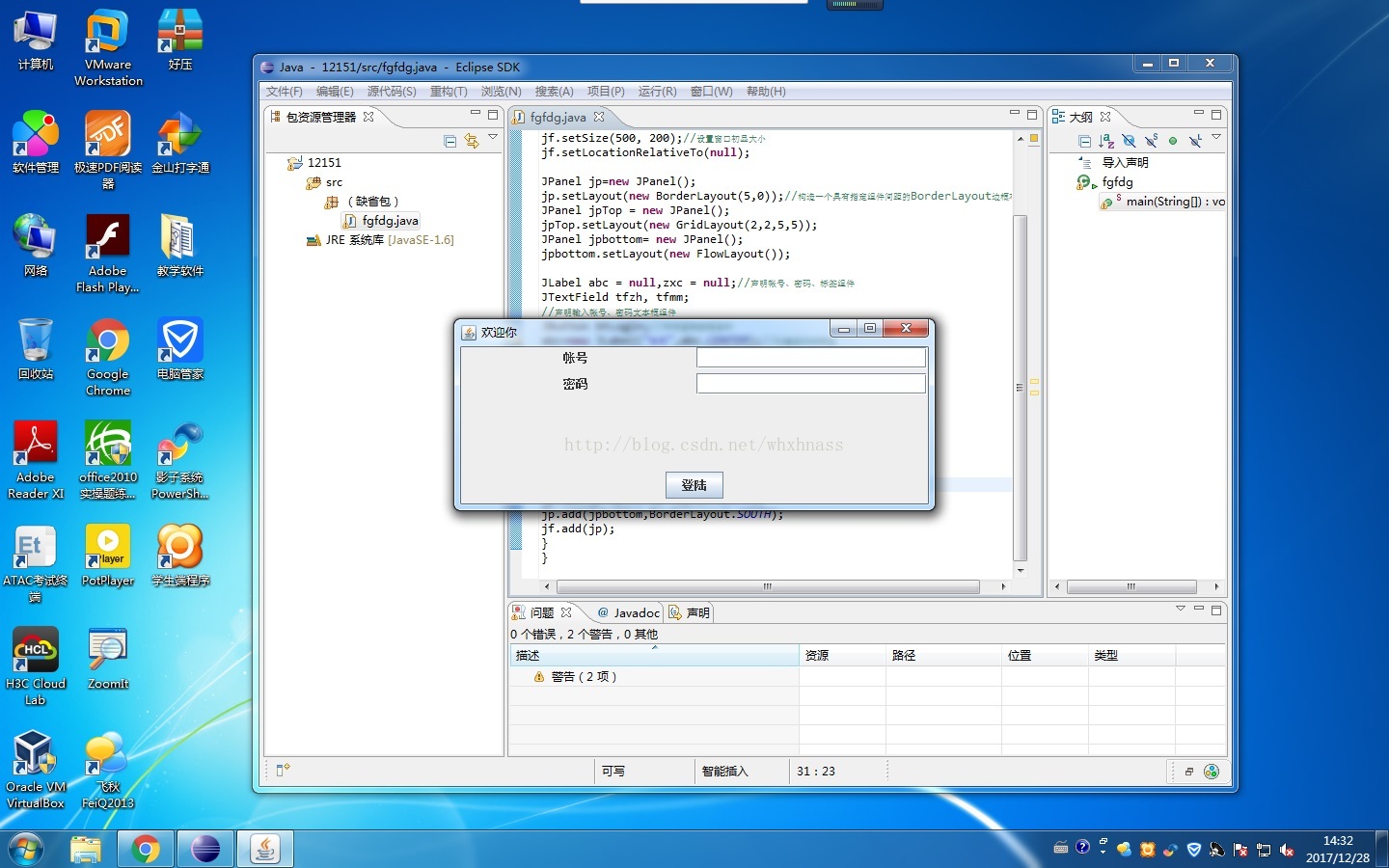Open the 重构(T) menu

(449, 92)
